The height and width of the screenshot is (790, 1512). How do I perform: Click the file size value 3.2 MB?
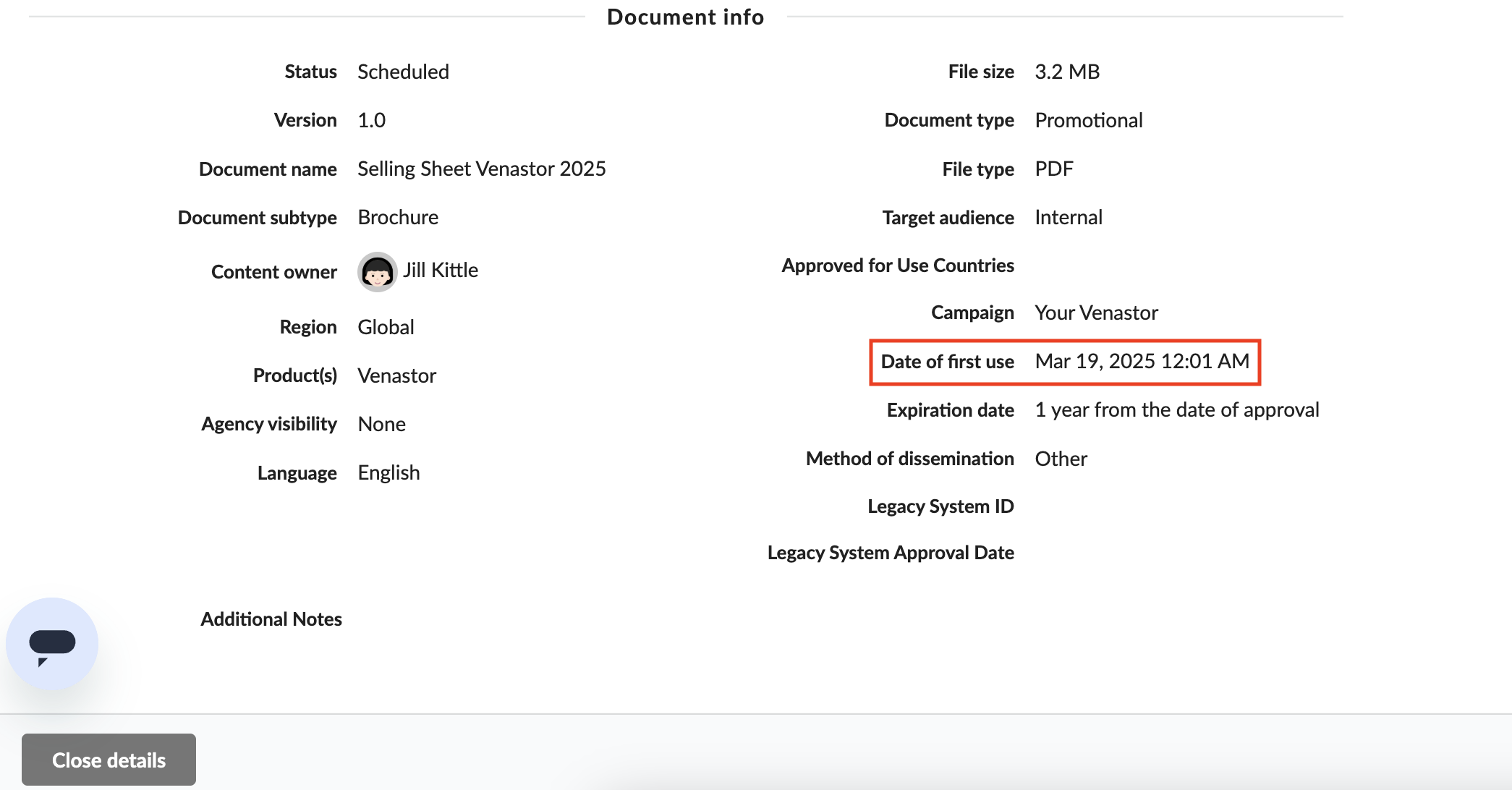tap(1067, 72)
